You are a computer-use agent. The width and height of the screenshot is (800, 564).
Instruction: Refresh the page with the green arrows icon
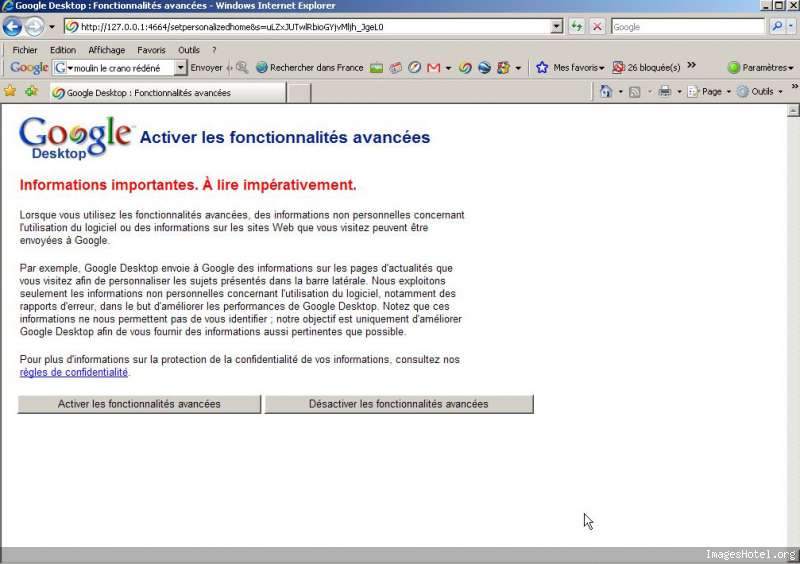[577, 27]
